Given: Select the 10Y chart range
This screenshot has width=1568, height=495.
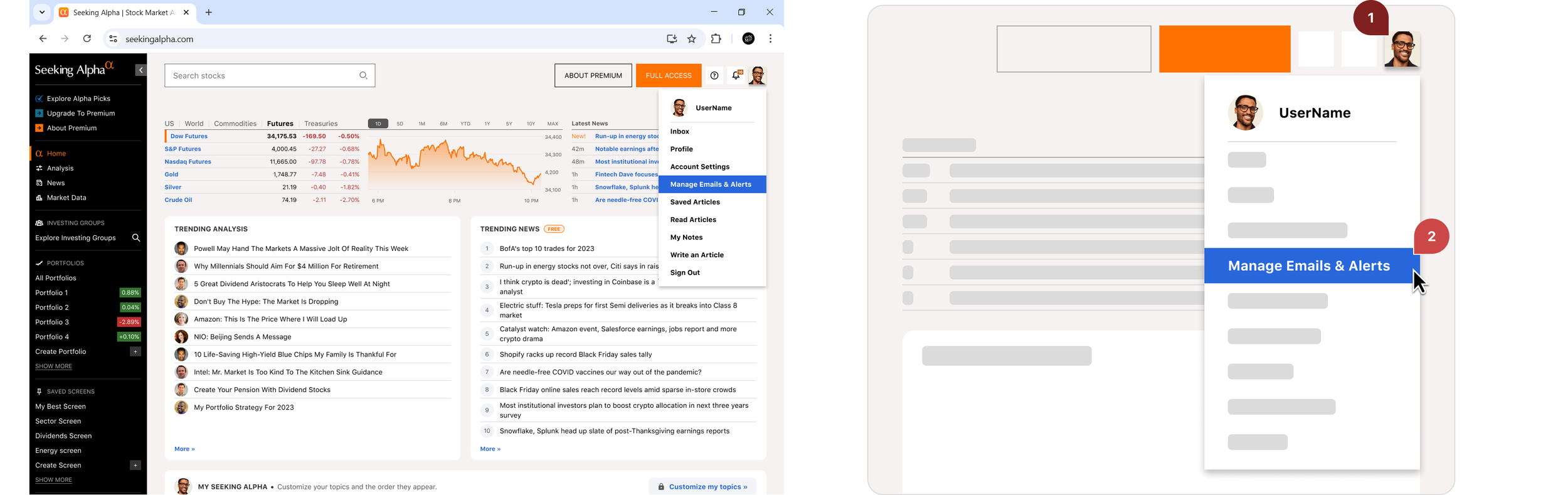Looking at the screenshot, I should pyautogui.click(x=531, y=124).
